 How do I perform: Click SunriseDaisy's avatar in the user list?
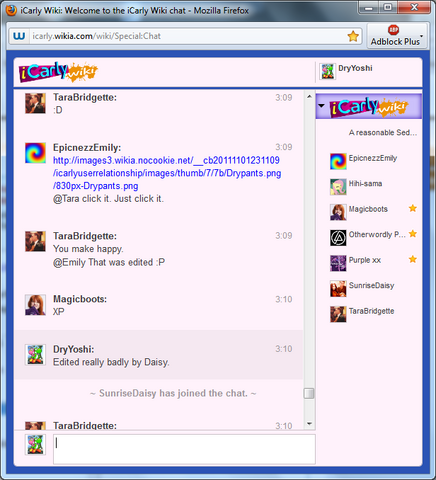[x=338, y=289]
